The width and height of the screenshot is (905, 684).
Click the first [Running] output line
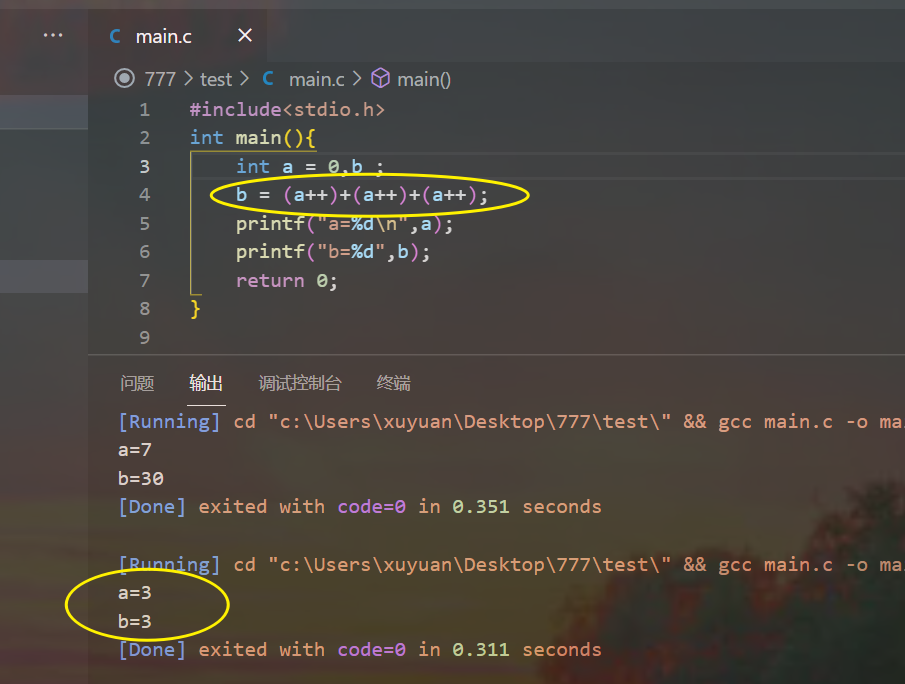pyautogui.click(x=511, y=422)
